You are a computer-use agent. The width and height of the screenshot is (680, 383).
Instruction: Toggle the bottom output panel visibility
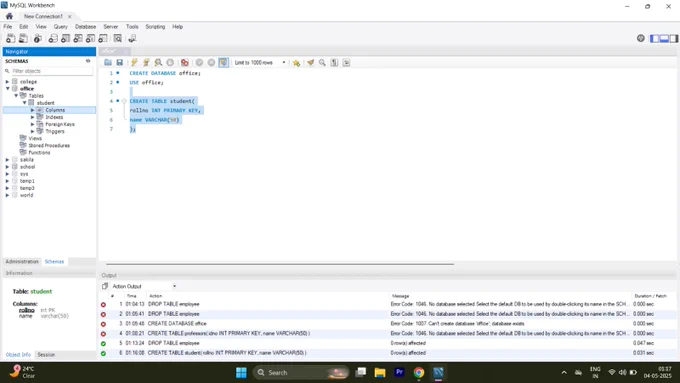664,39
